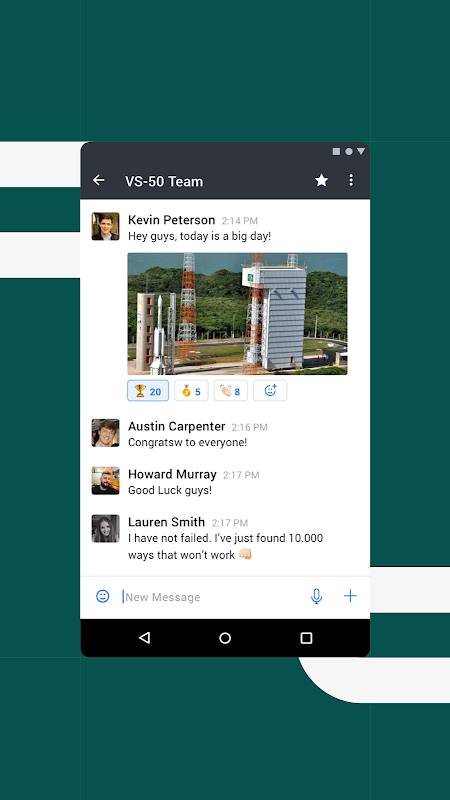This screenshot has height=800, width=450.
Task: Open Austin Carpenter's avatar
Action: tap(106, 433)
